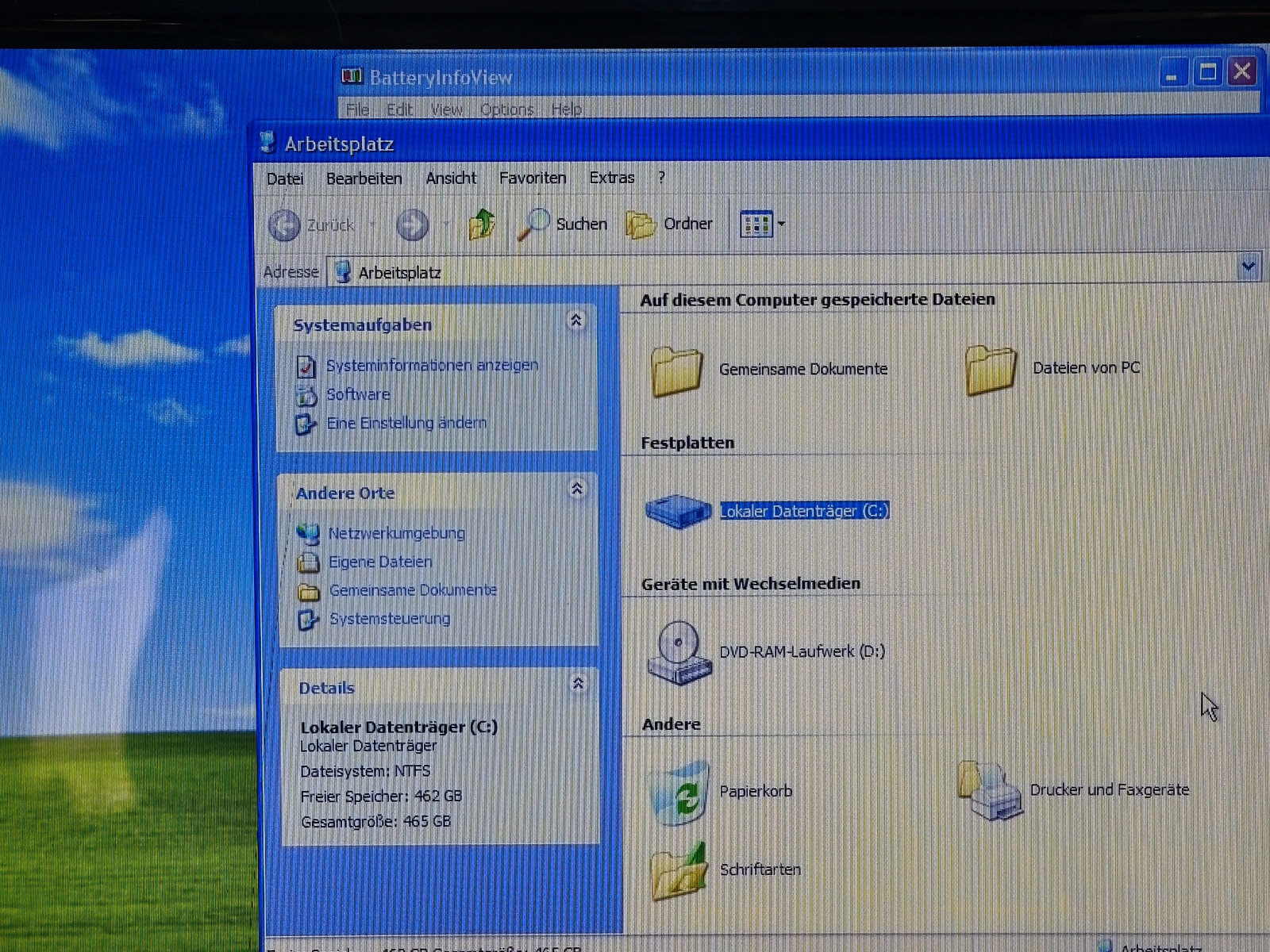Select the Gemeinsame Dokumente folder icon
Image resolution: width=1270 pixels, height=952 pixels.
tap(676, 370)
